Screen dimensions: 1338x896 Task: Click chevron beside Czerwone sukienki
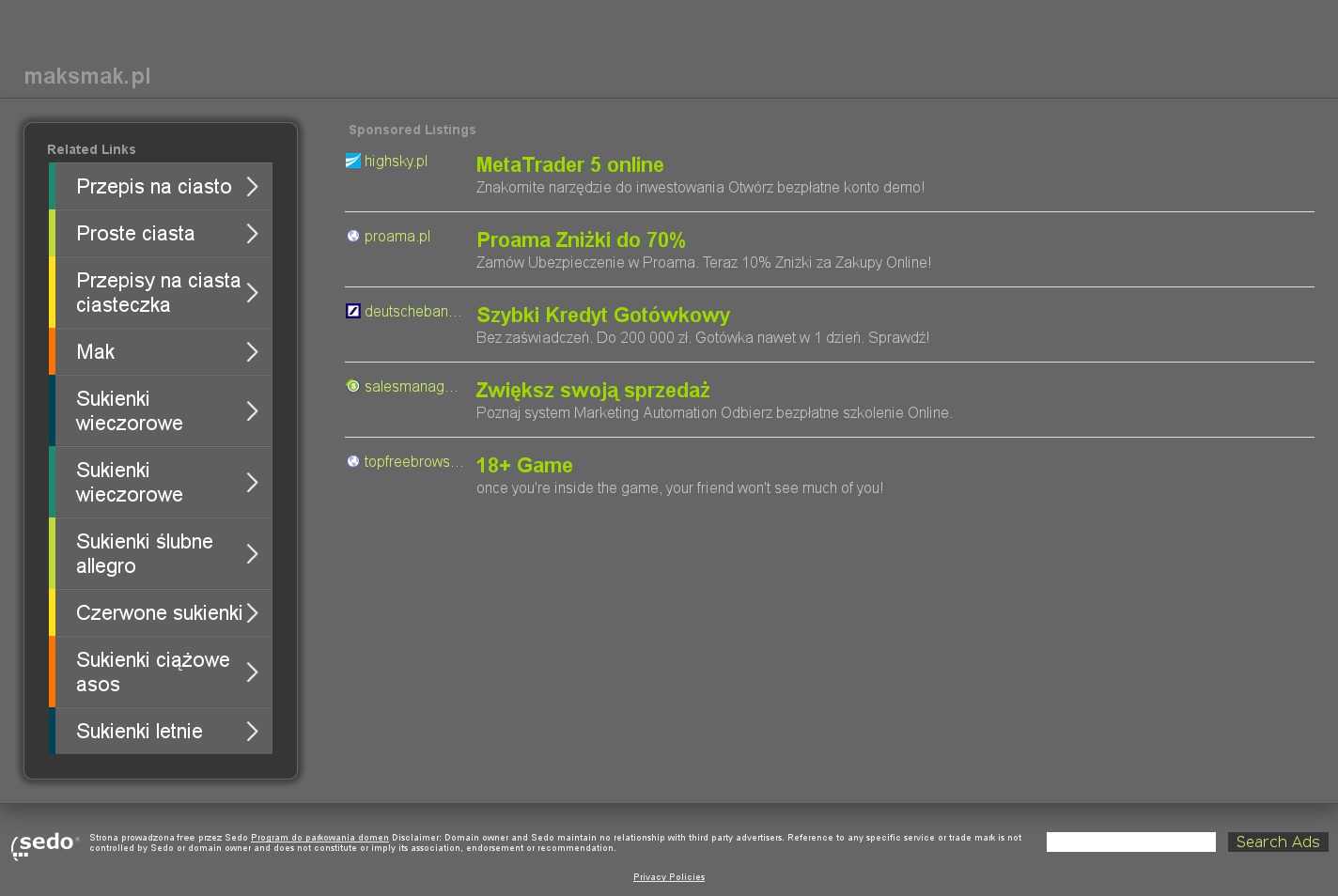252,613
